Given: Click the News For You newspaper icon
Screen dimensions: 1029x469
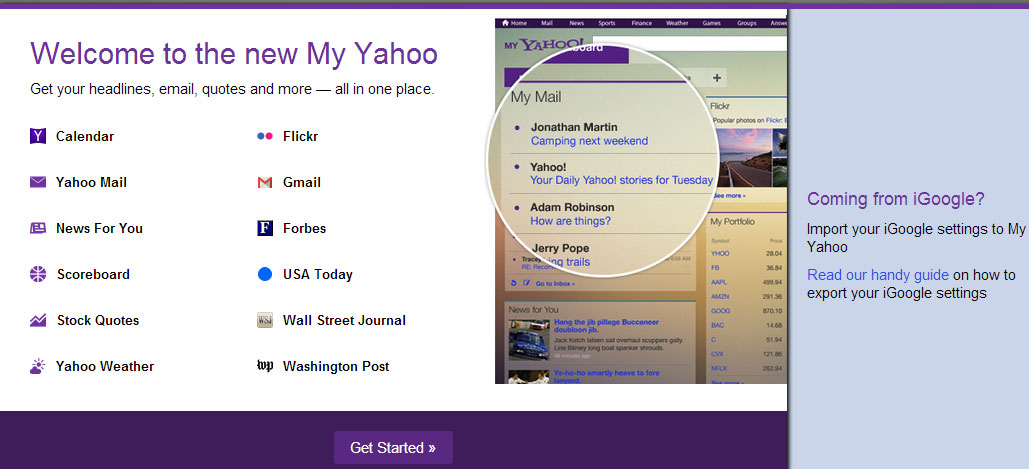Looking at the screenshot, I should [x=38, y=228].
